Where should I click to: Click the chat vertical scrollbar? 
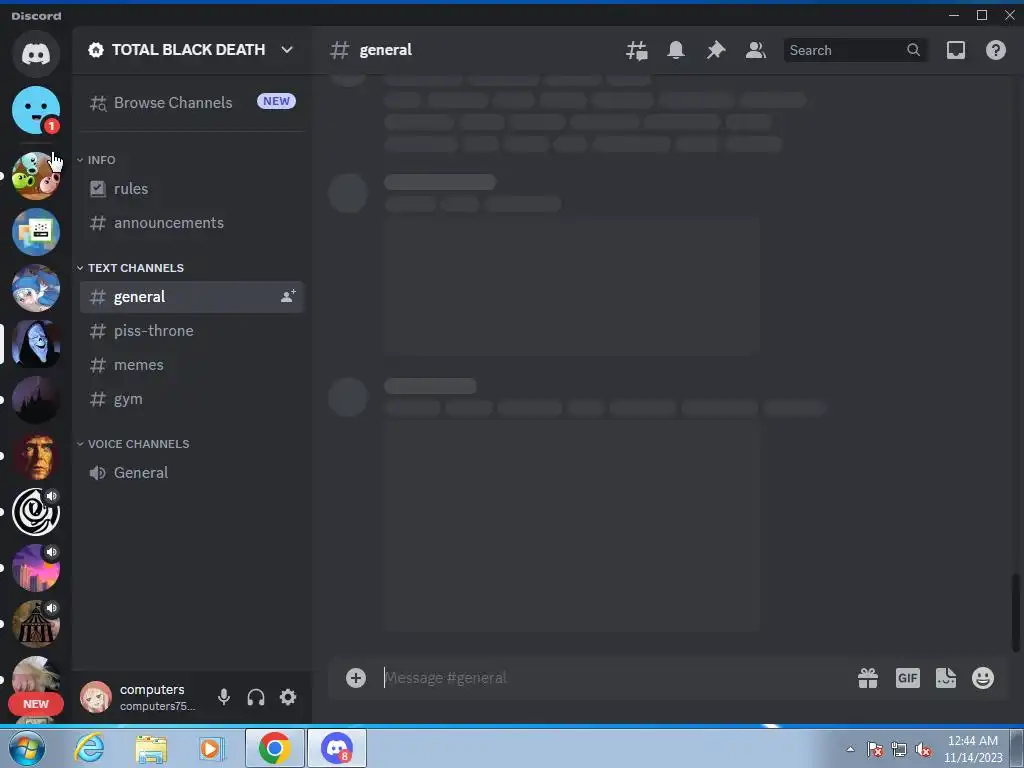(x=1016, y=613)
